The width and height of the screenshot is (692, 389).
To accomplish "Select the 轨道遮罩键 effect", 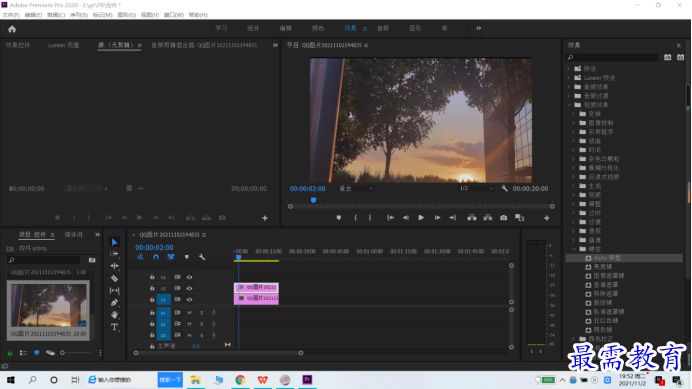I will [x=609, y=312].
